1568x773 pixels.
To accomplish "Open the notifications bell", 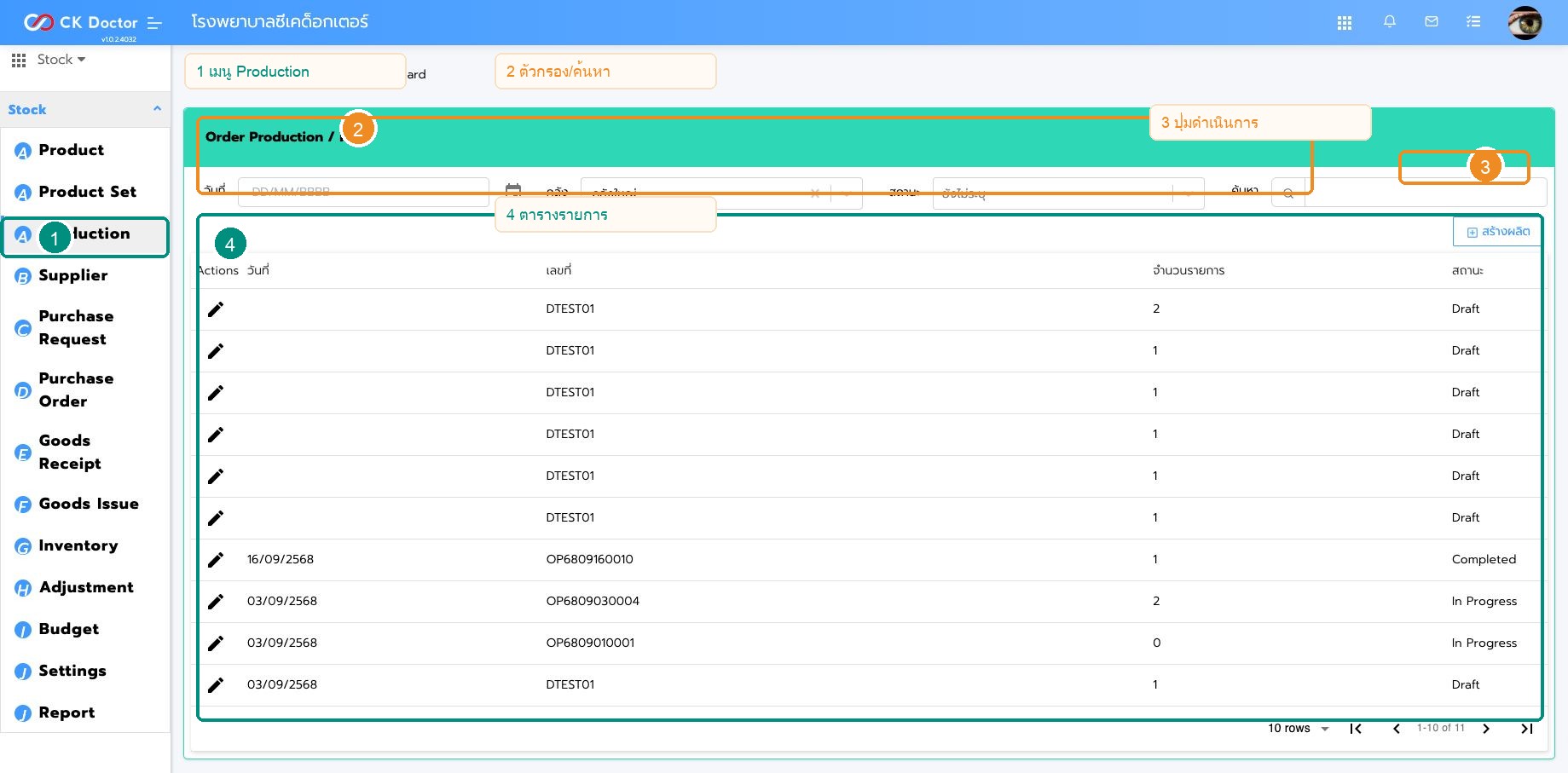I will (1390, 22).
